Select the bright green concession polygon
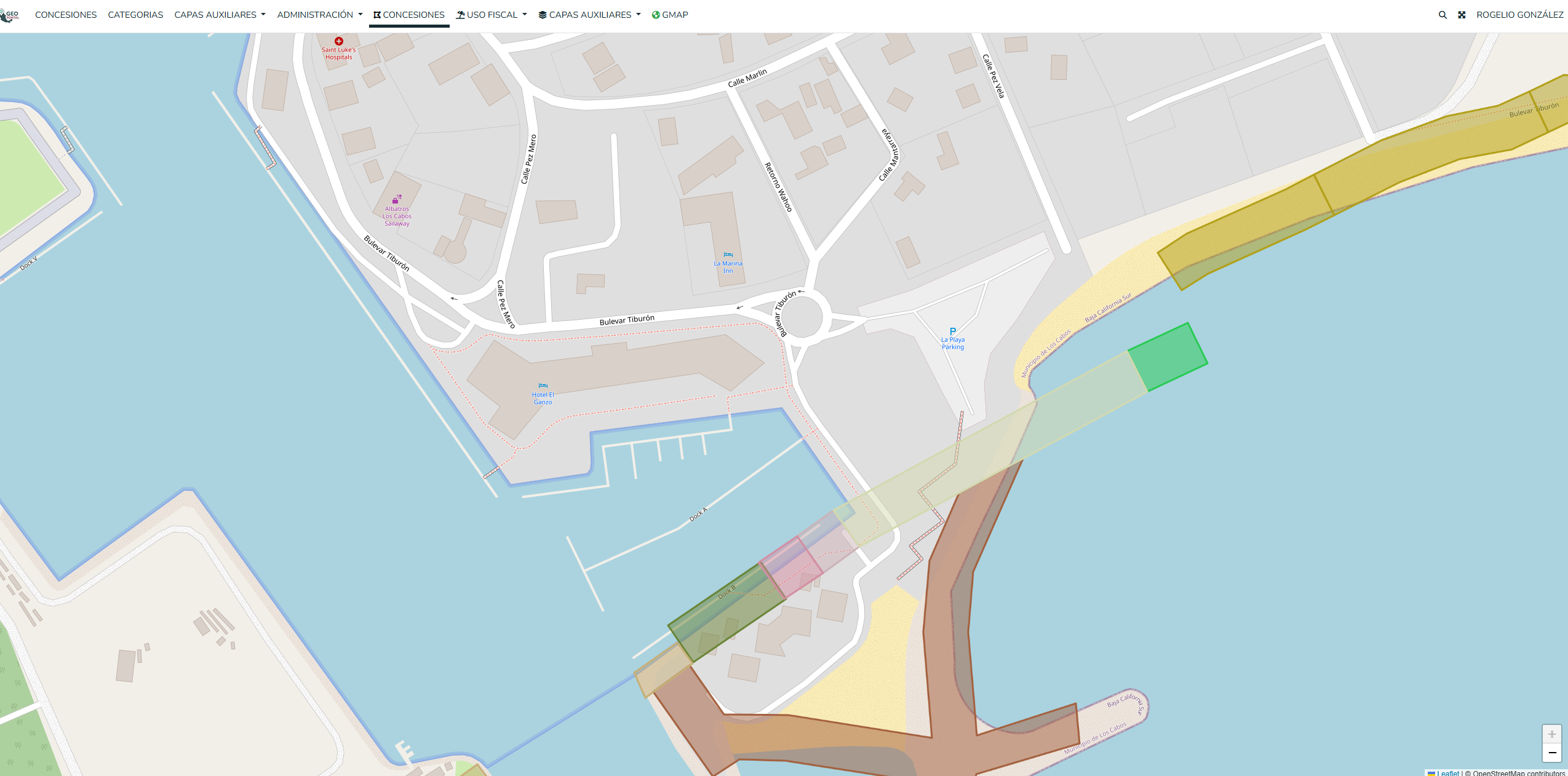 point(1168,357)
